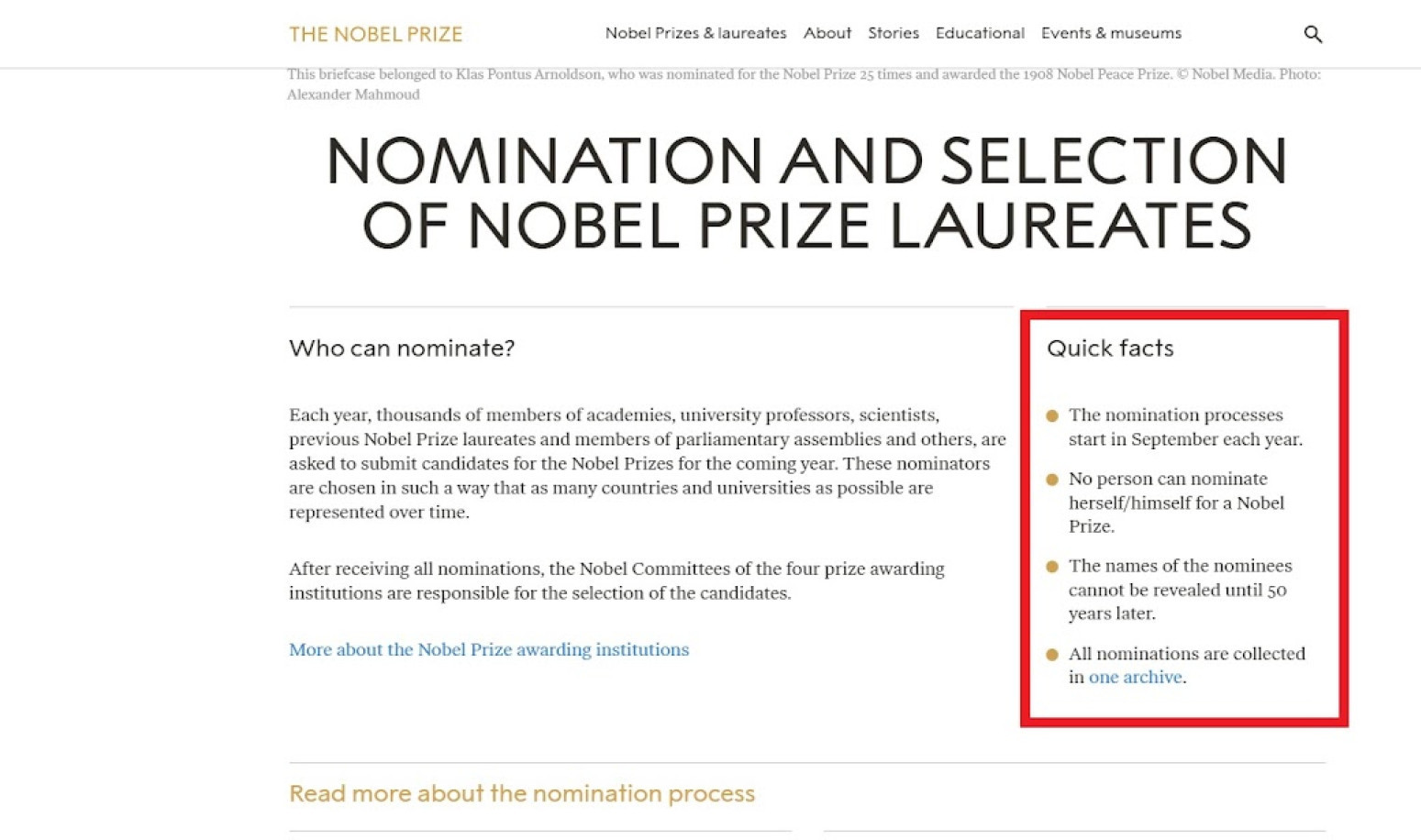Go home via THE NOBEL PRIZE logo
Image resolution: width=1421 pixels, height=840 pixels.
tap(375, 34)
